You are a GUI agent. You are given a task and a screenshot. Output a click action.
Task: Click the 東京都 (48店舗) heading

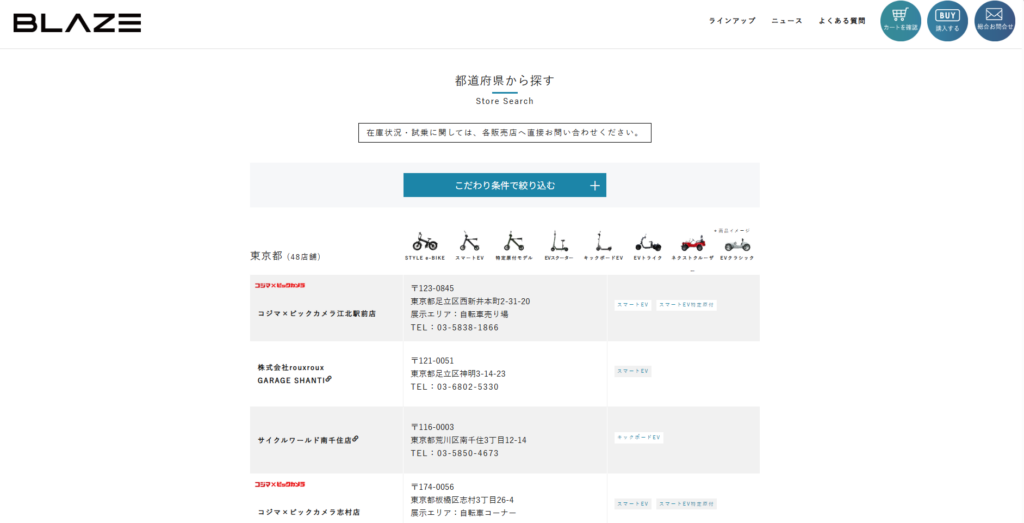285,256
